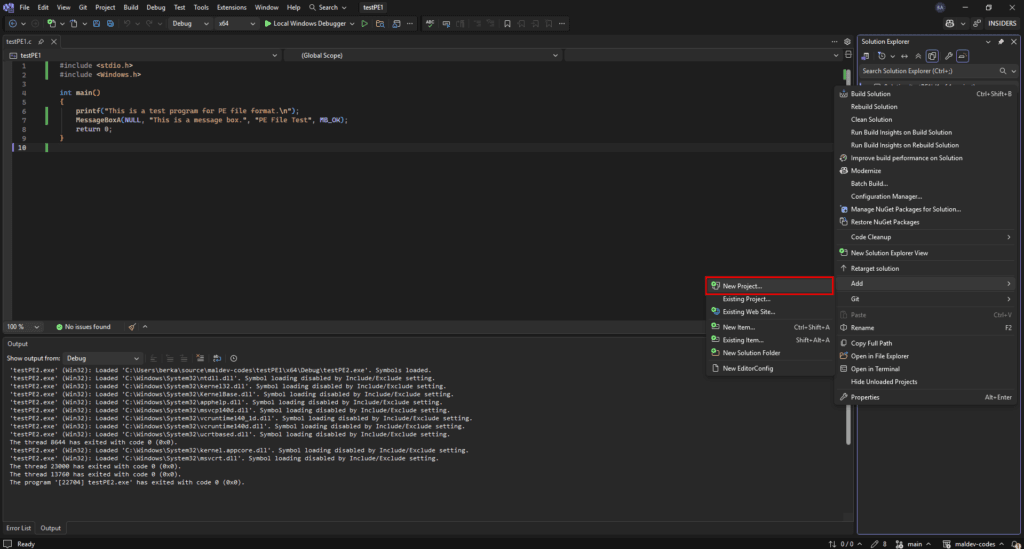Toggle Show All Files in Solution Explorer
This screenshot has height=549, width=1024.
click(x=931, y=56)
